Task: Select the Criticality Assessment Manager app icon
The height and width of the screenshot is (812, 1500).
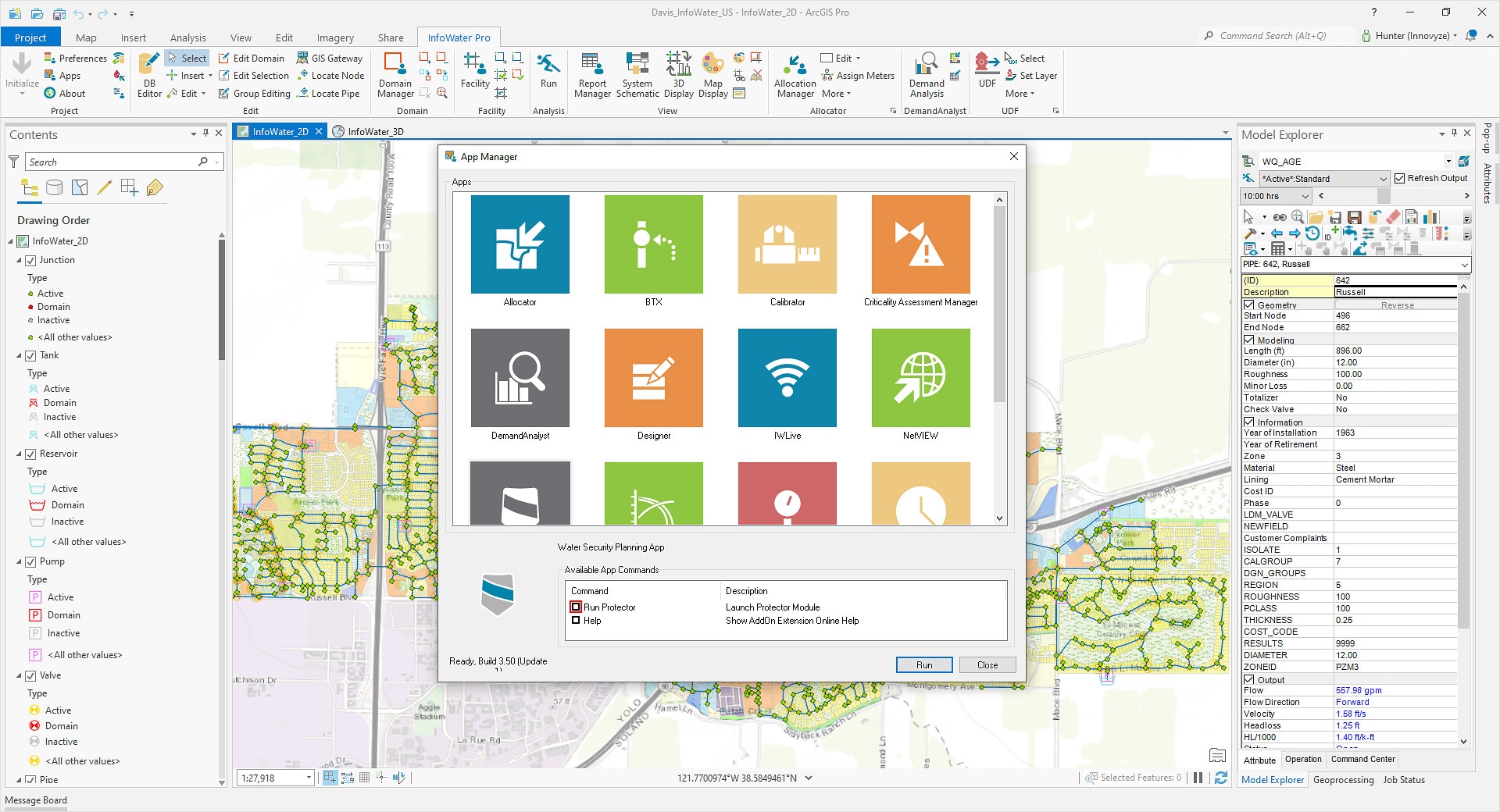Action: [x=920, y=244]
